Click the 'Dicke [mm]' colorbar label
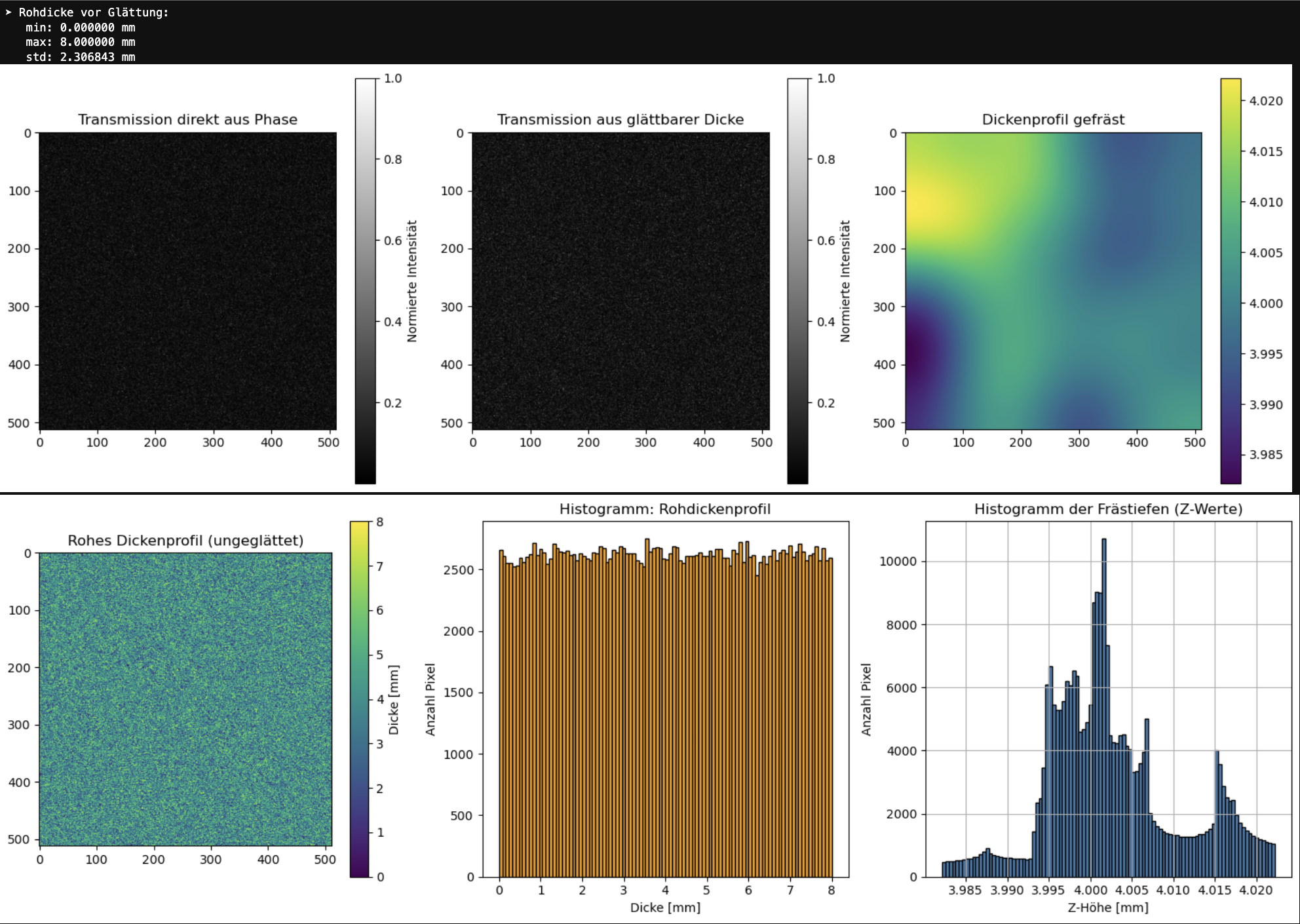Viewport: 1300px width, 924px height. coord(394,700)
